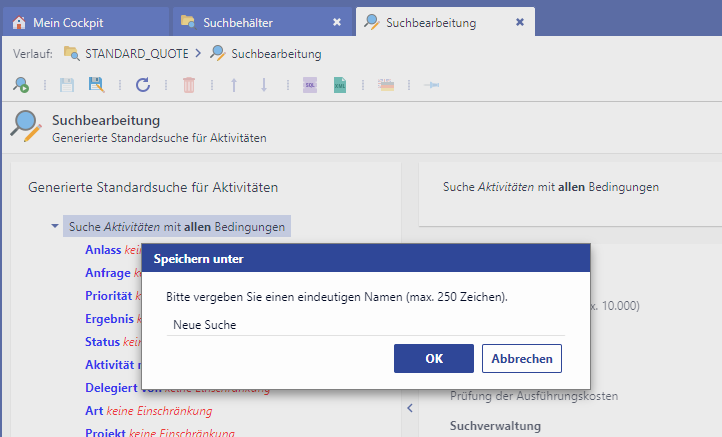Click the house icon on Mein Cockpit tab
Image resolution: width=722 pixels, height=437 pixels.
[19, 22]
